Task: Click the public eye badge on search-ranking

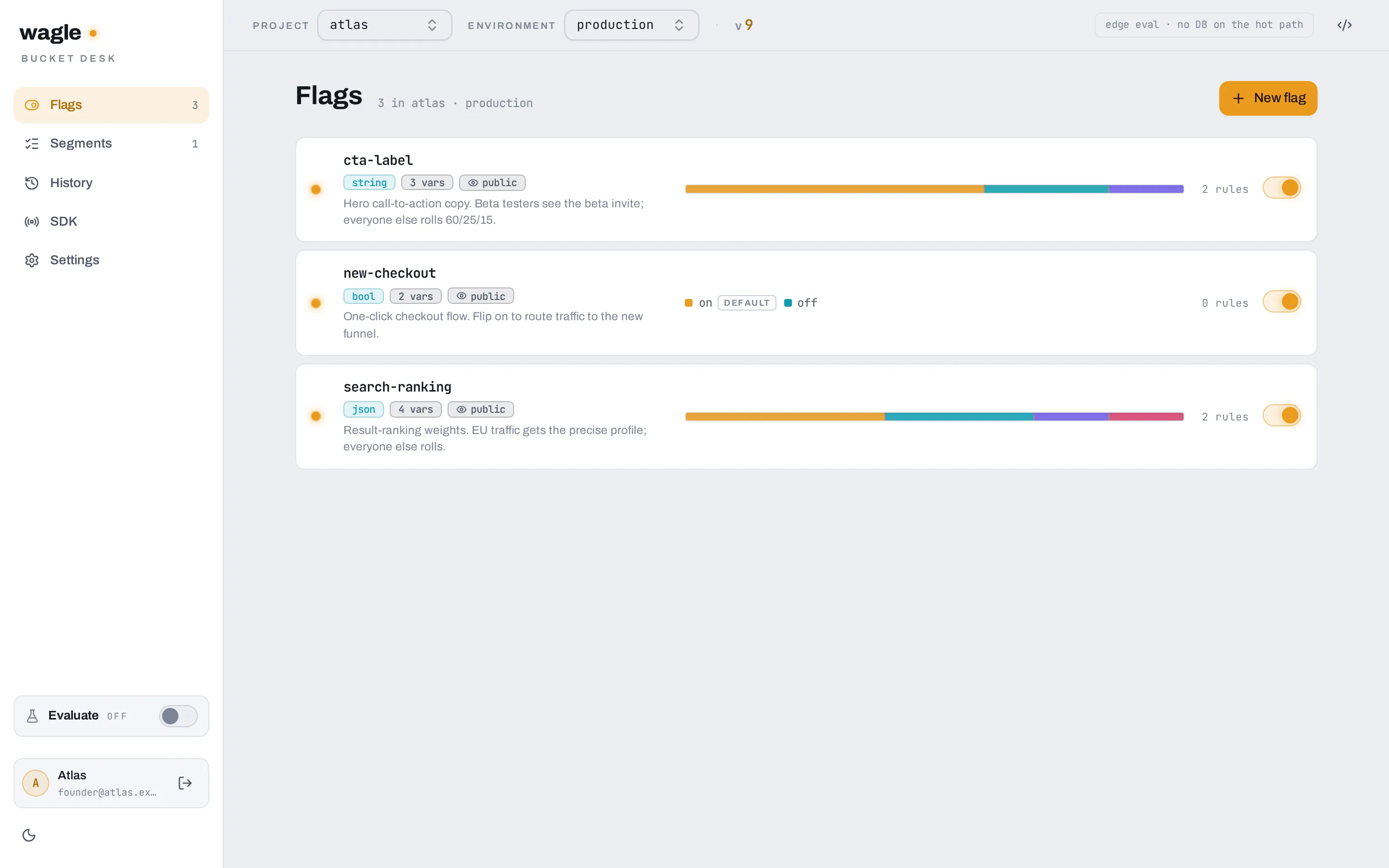Action: (x=481, y=409)
